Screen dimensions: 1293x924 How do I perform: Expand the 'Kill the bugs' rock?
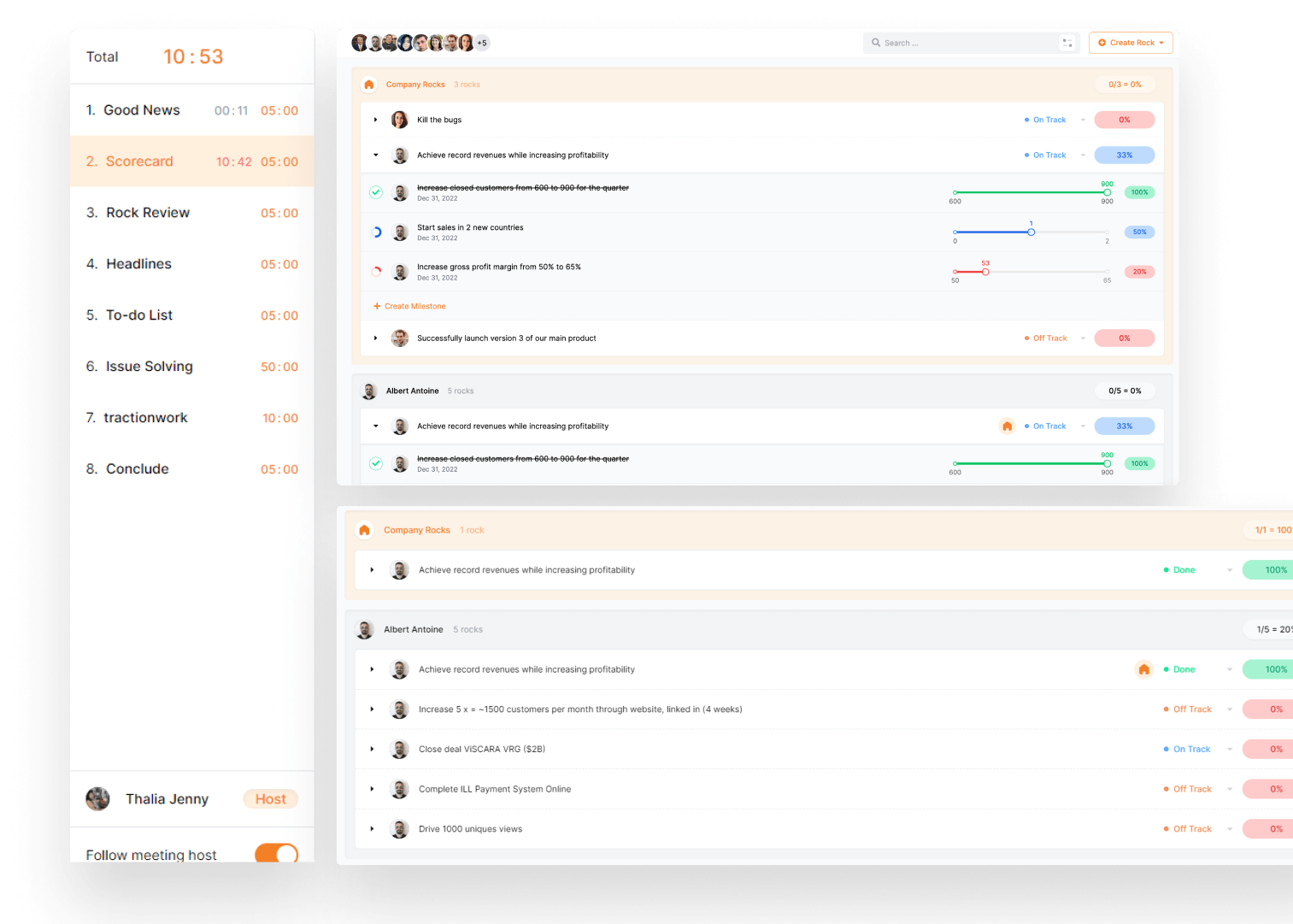(375, 120)
